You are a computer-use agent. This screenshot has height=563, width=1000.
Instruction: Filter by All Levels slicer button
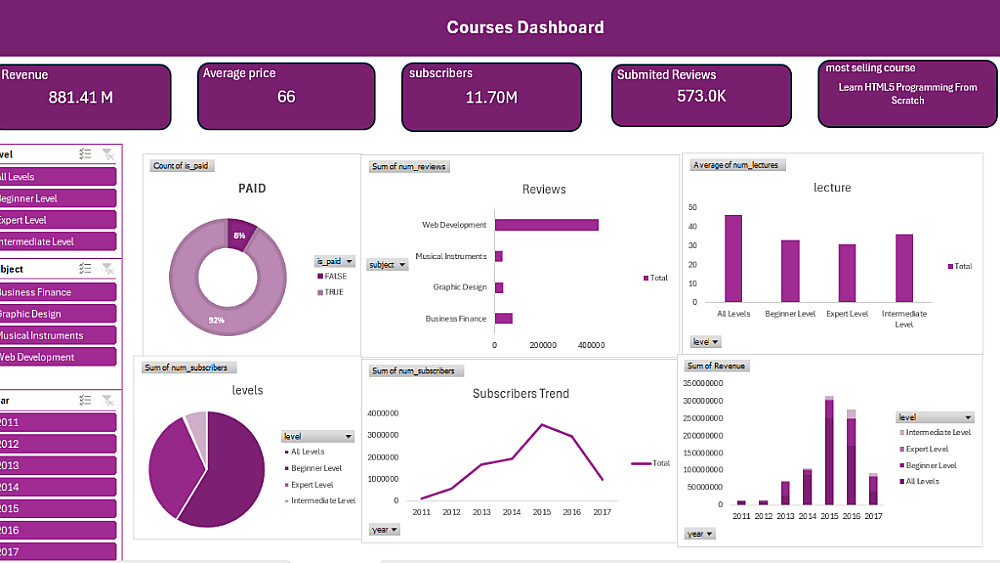coord(57,177)
